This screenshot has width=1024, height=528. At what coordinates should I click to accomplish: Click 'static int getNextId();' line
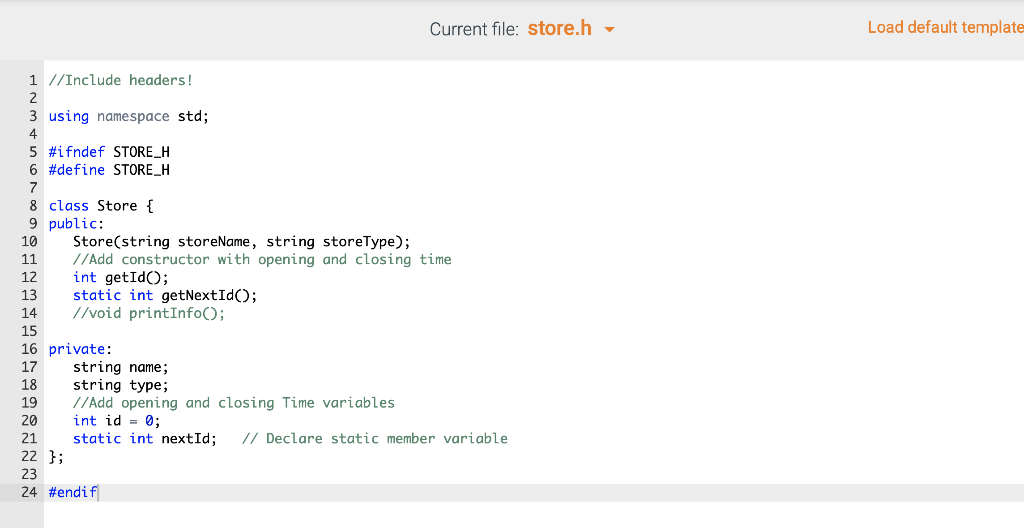165,295
